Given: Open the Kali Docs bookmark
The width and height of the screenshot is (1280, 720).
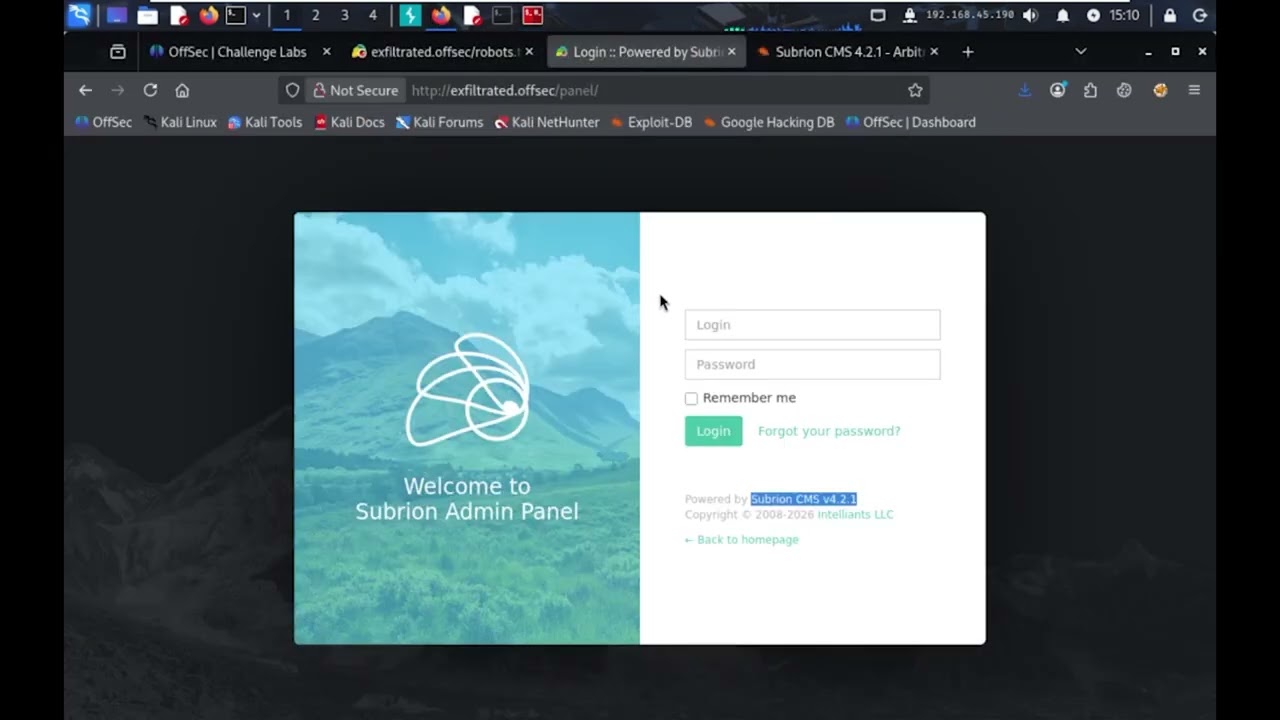Looking at the screenshot, I should coord(349,122).
